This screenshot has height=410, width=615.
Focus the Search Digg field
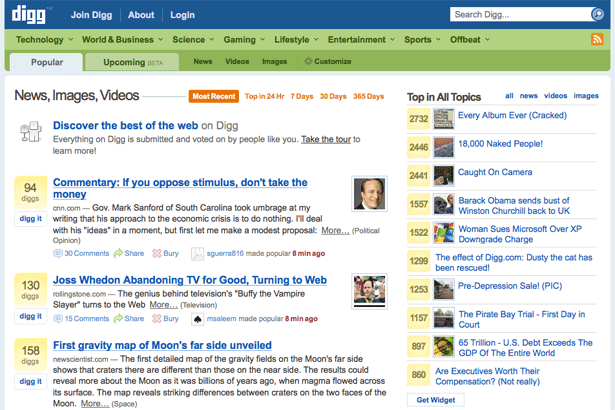click(x=520, y=15)
